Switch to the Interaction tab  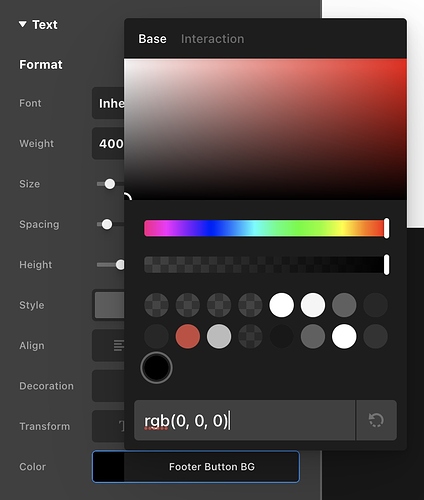(212, 39)
